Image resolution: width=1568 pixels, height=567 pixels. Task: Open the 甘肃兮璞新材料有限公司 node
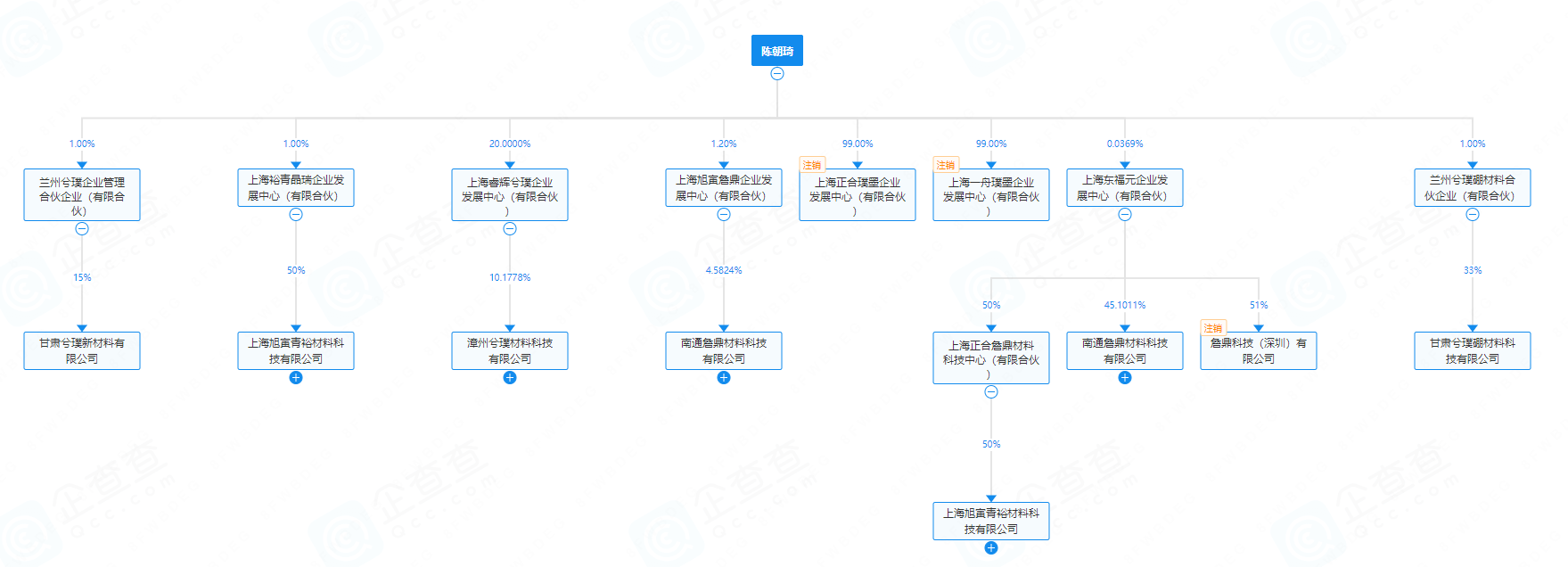pyautogui.click(x=82, y=351)
